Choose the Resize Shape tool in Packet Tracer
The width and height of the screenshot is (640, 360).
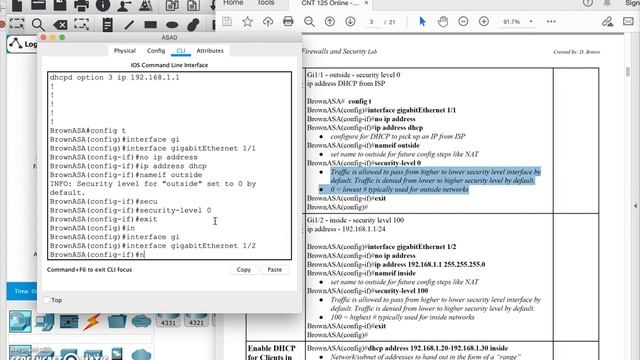point(82,24)
